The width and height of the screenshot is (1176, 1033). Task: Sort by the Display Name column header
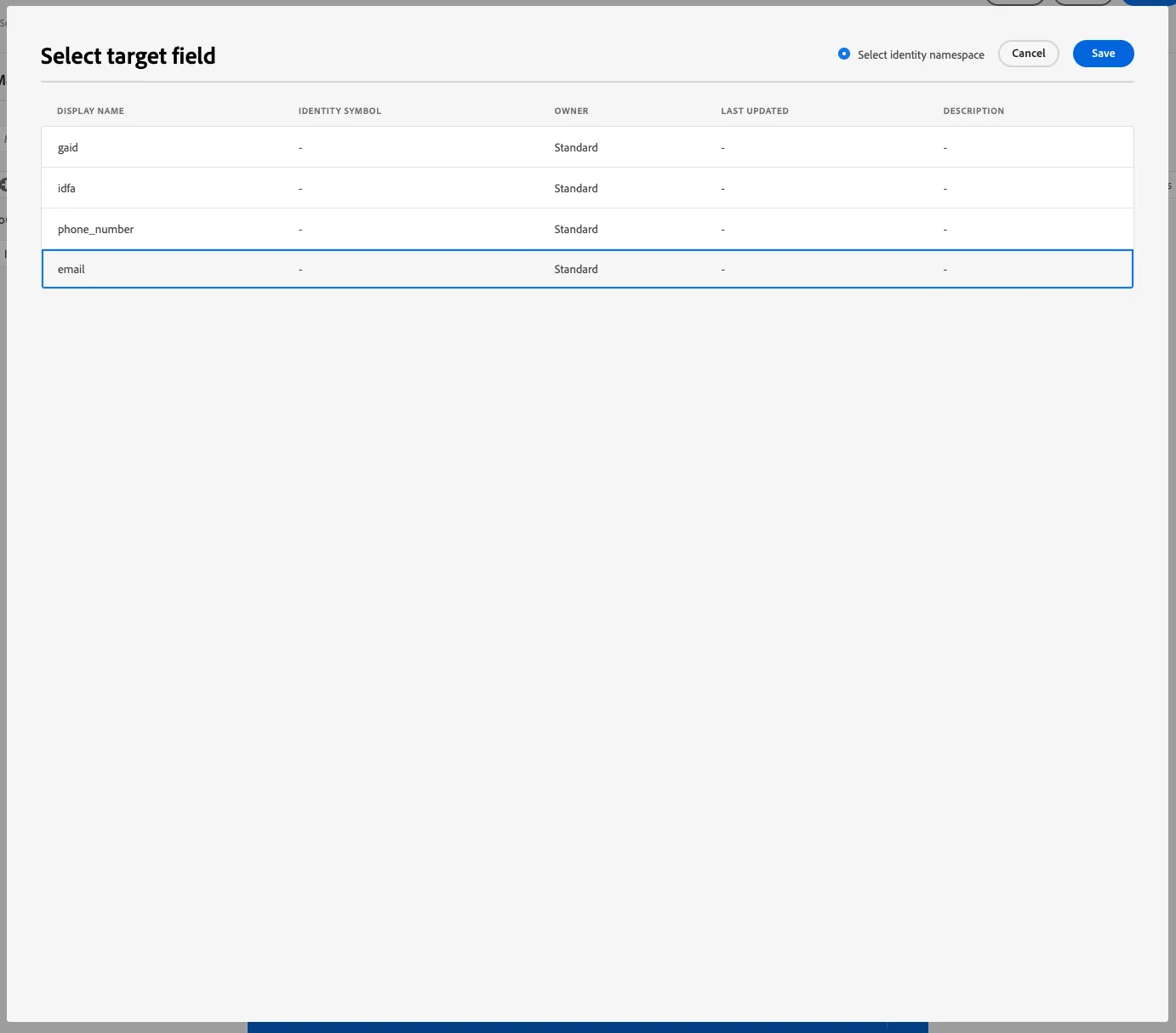pos(90,111)
